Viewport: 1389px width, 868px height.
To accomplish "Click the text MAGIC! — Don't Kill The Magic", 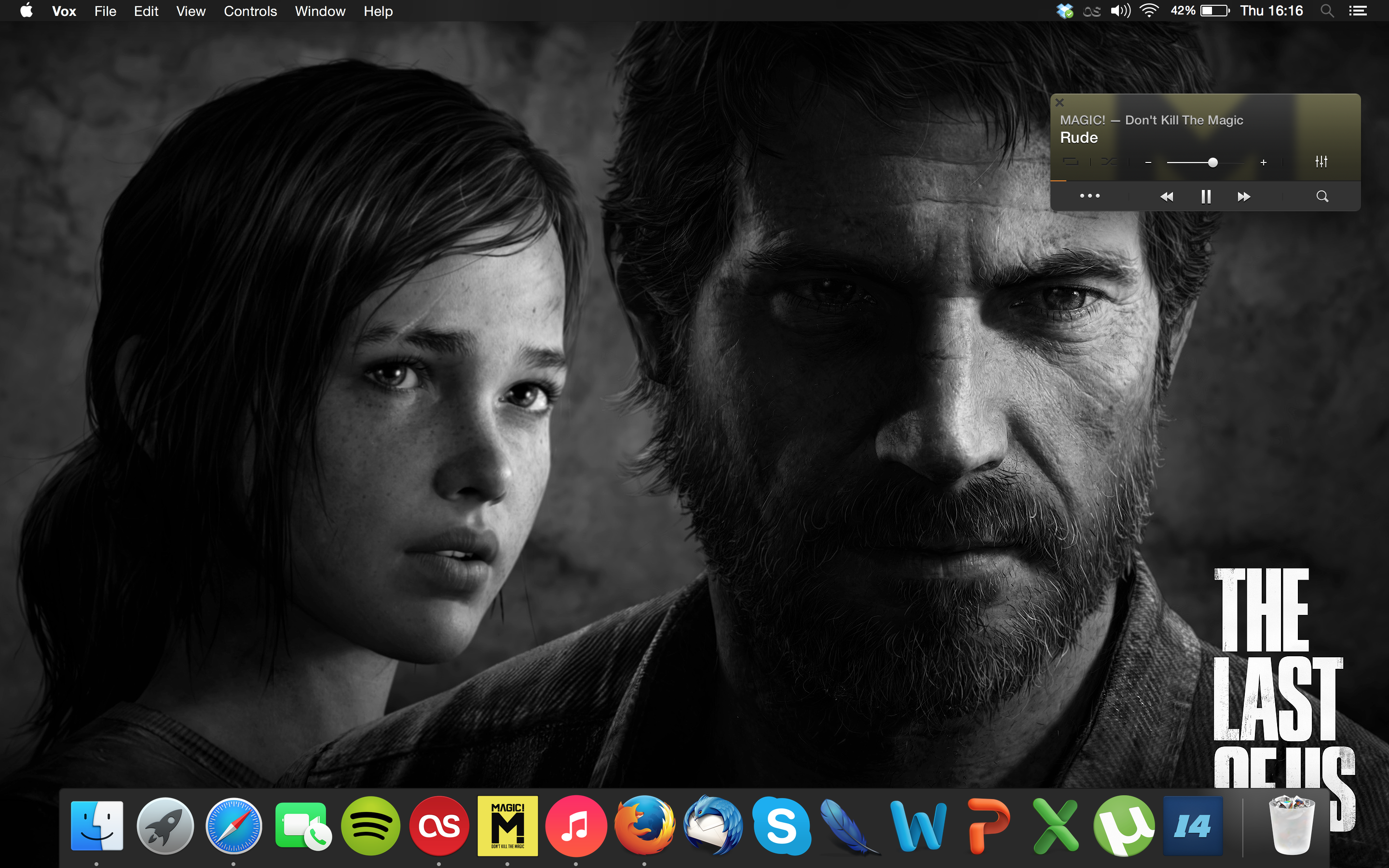I will coord(1151,120).
